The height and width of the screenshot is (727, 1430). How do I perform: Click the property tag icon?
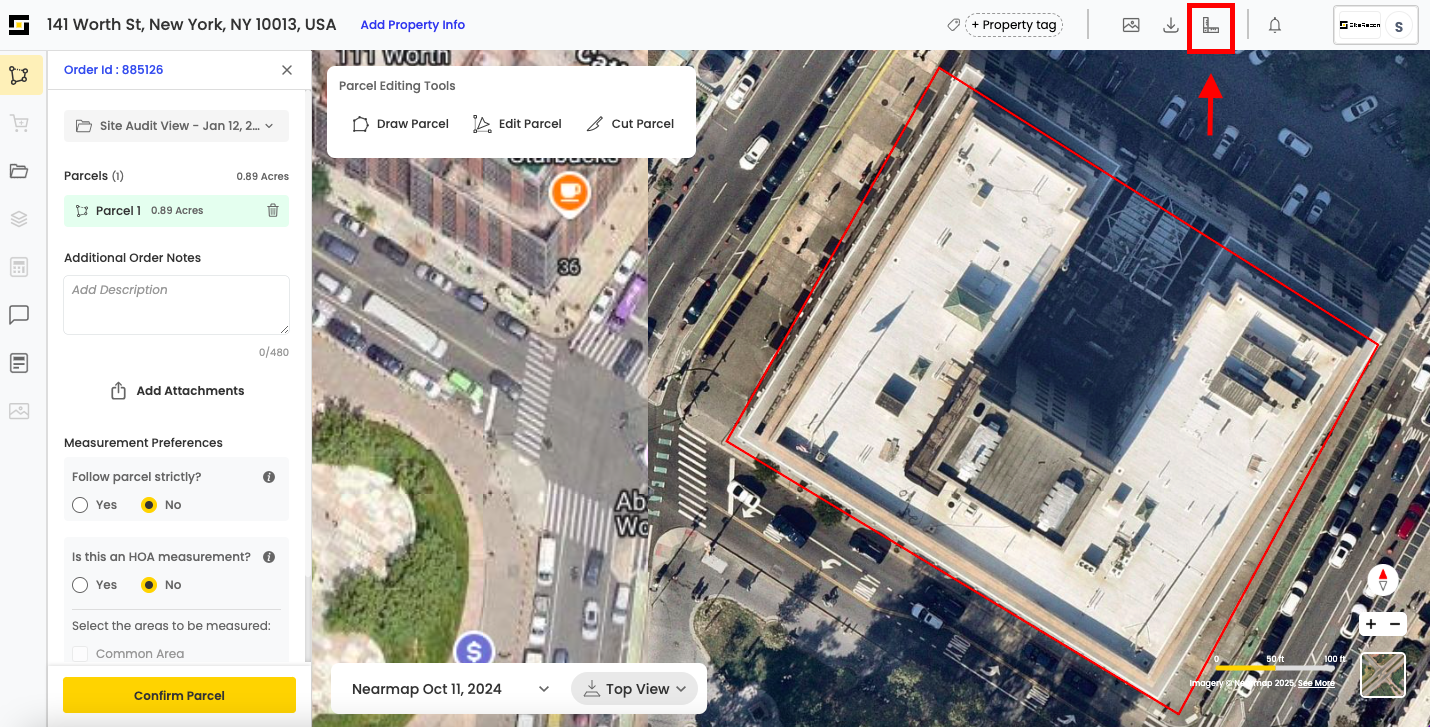tap(954, 25)
